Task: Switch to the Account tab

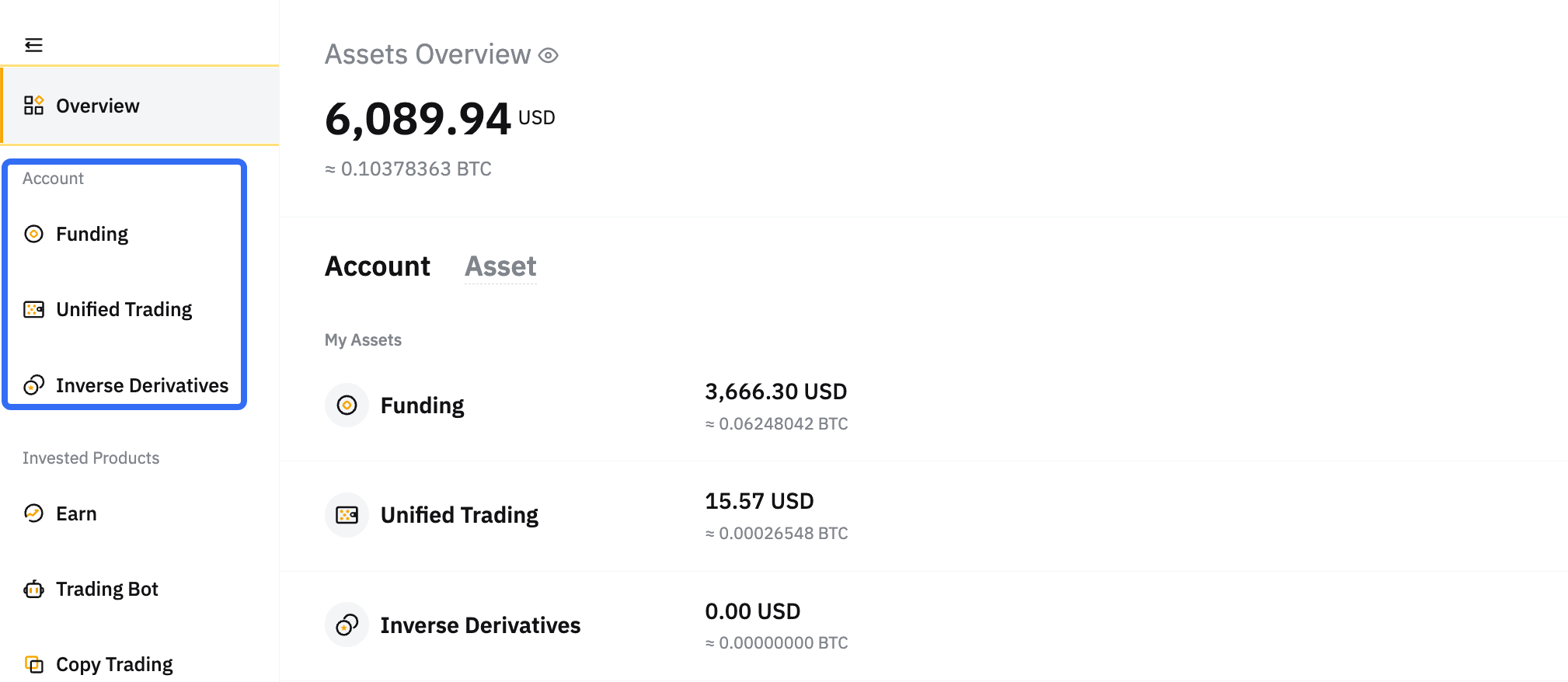Action: [378, 266]
